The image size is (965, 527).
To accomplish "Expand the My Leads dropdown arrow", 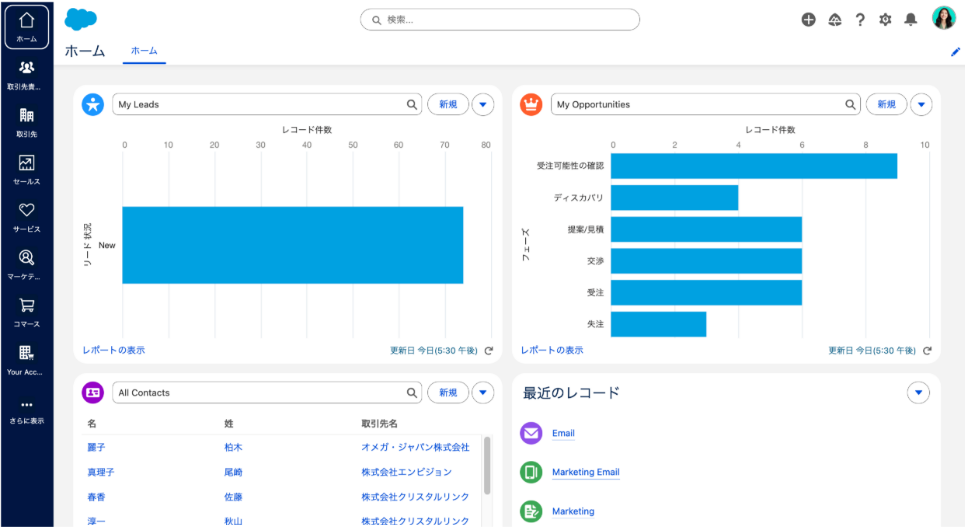I will click(x=483, y=104).
